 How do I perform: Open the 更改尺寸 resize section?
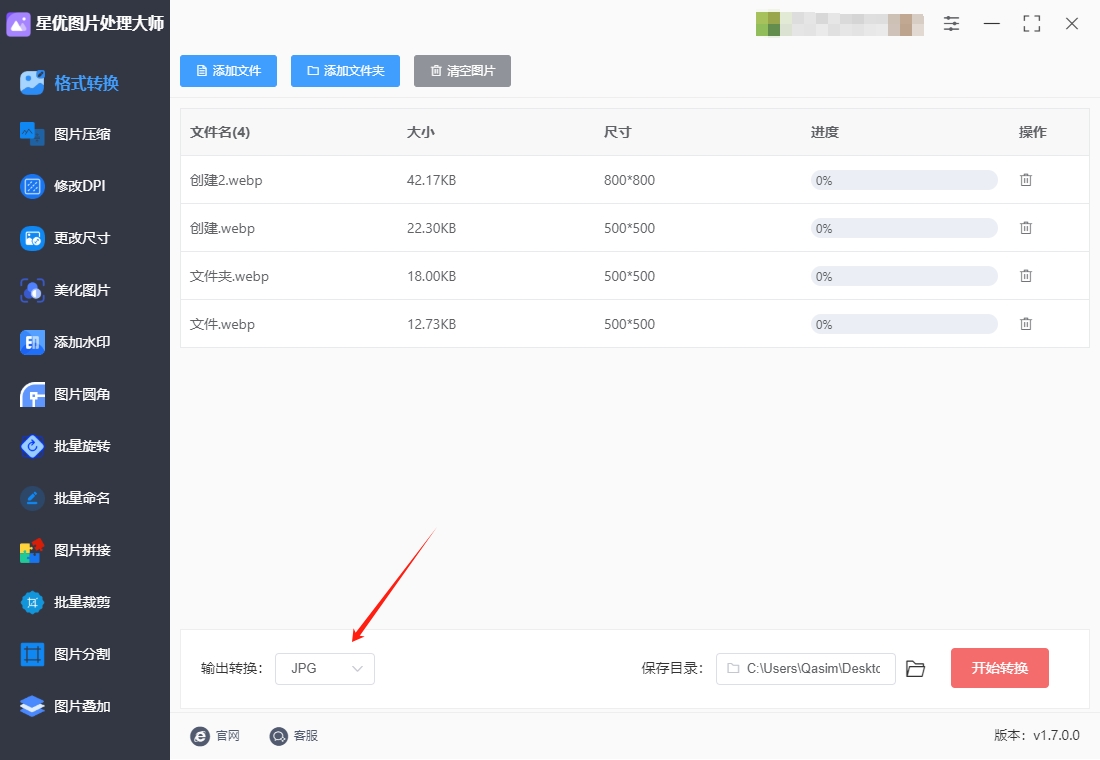65,238
